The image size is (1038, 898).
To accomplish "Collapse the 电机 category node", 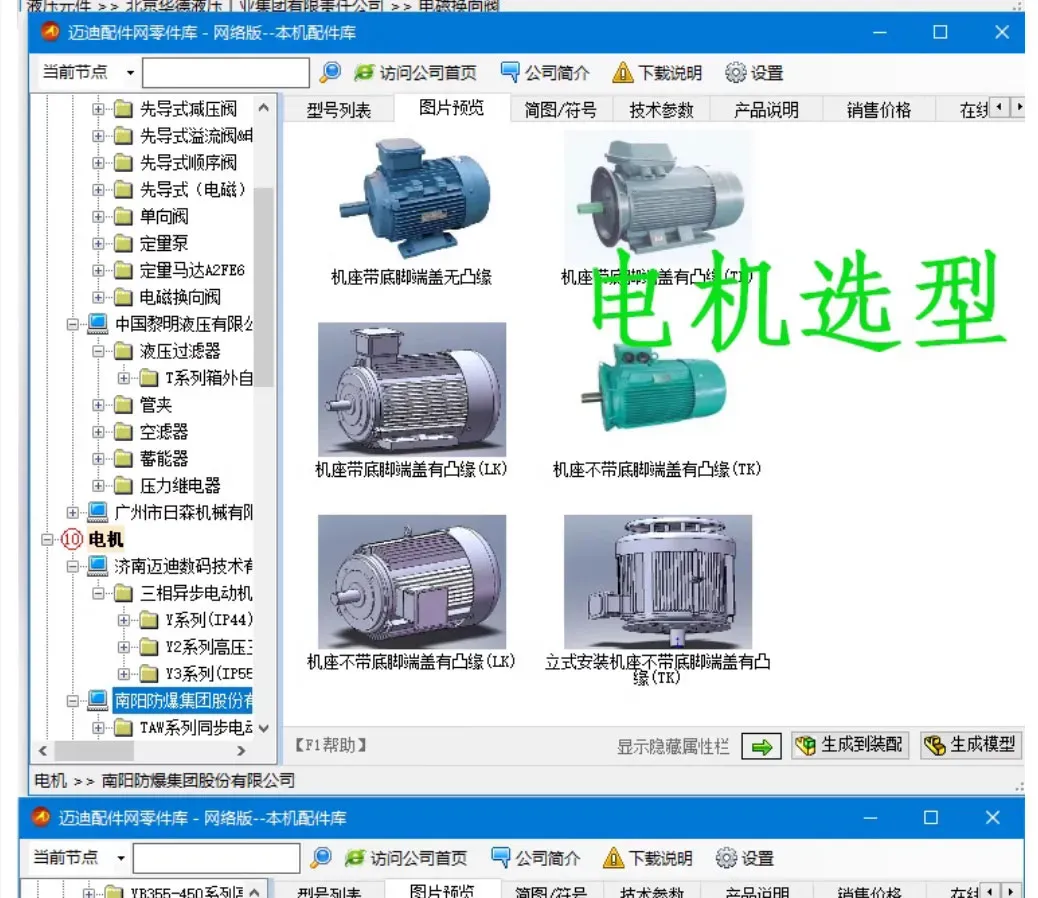I will coord(46,539).
